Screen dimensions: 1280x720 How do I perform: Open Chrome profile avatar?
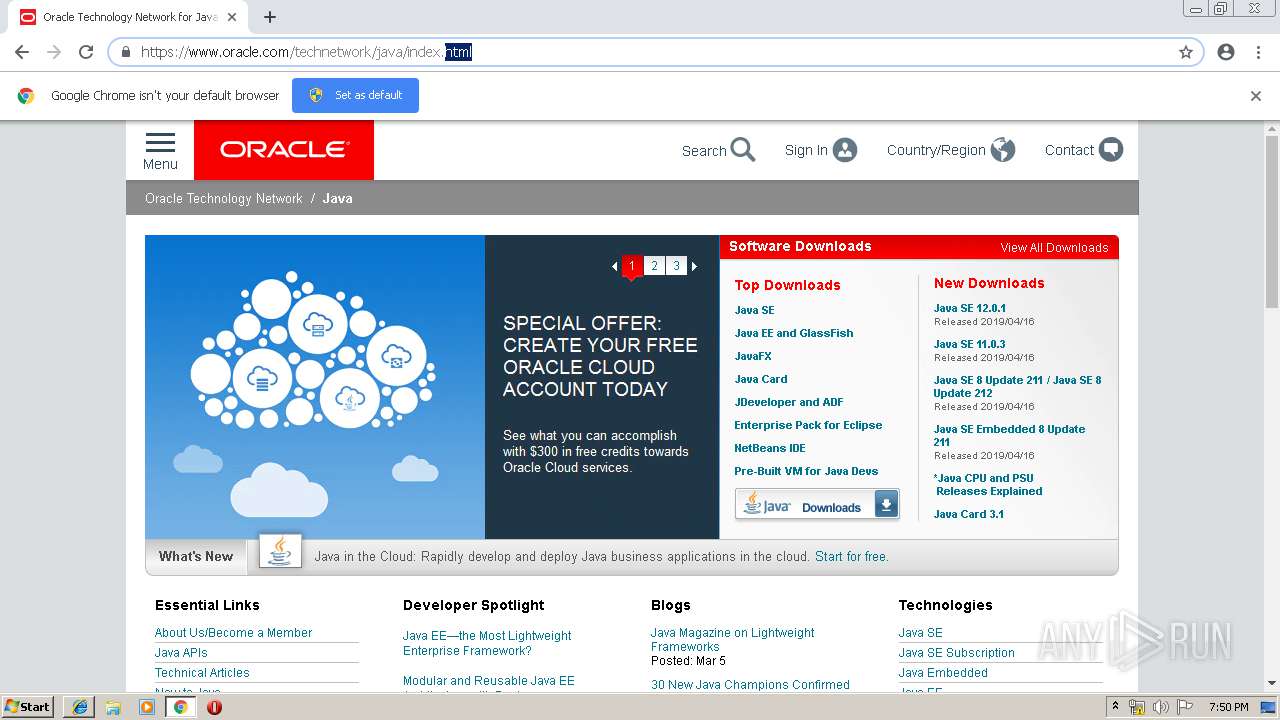click(x=1226, y=52)
